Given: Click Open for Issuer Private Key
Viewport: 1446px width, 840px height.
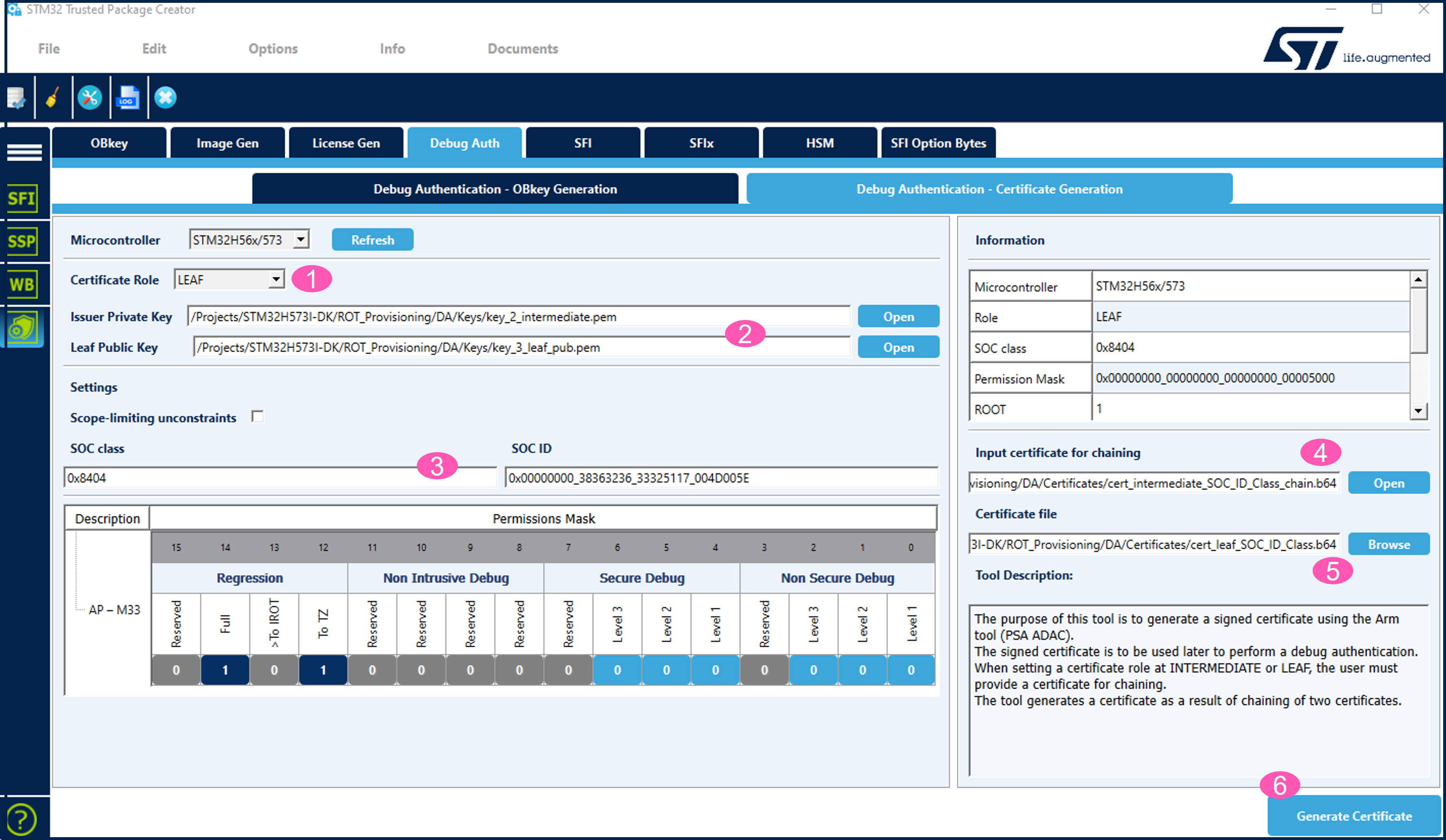Looking at the screenshot, I should pos(899,317).
